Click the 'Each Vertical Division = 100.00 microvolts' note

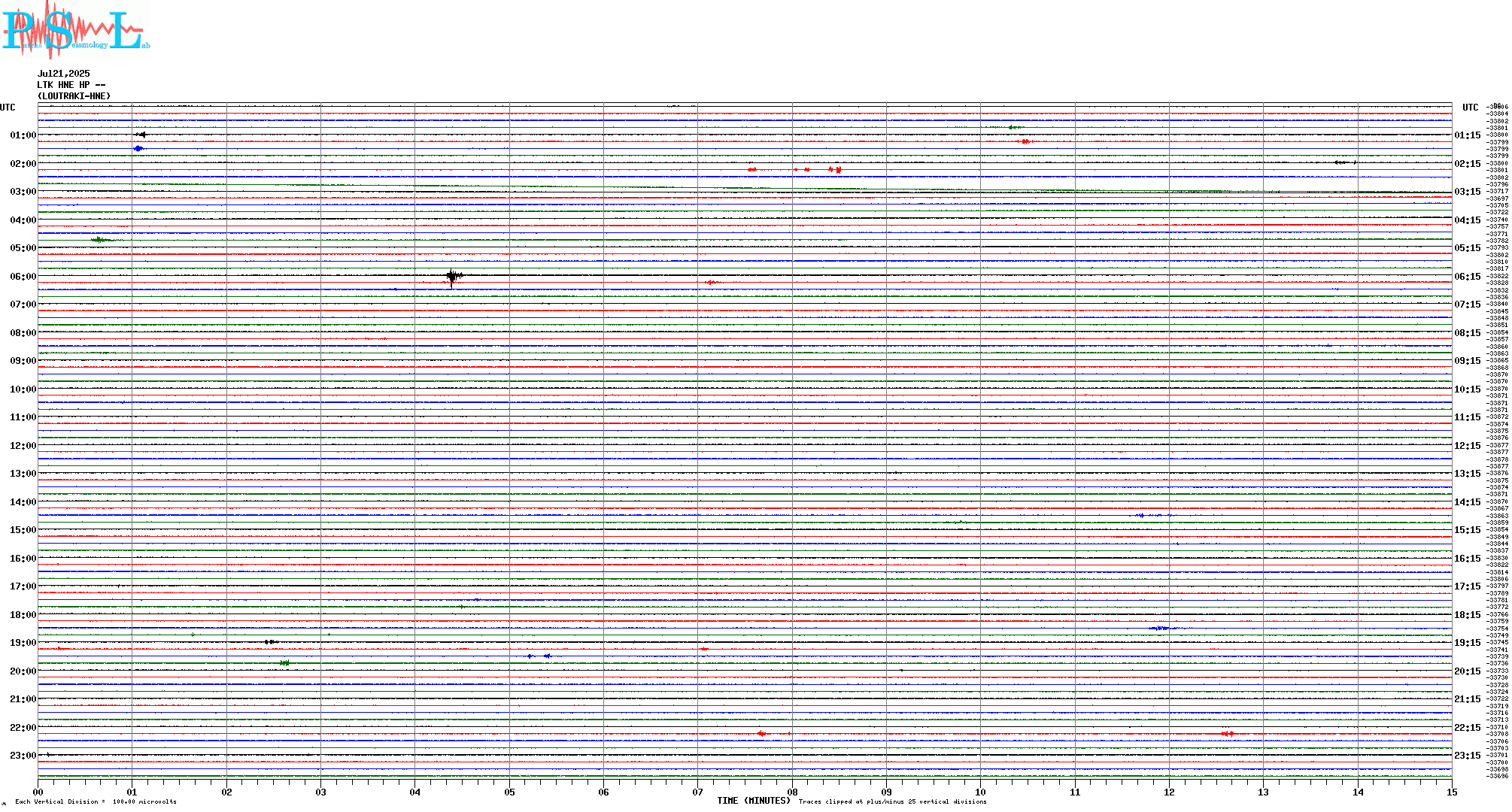[96, 801]
